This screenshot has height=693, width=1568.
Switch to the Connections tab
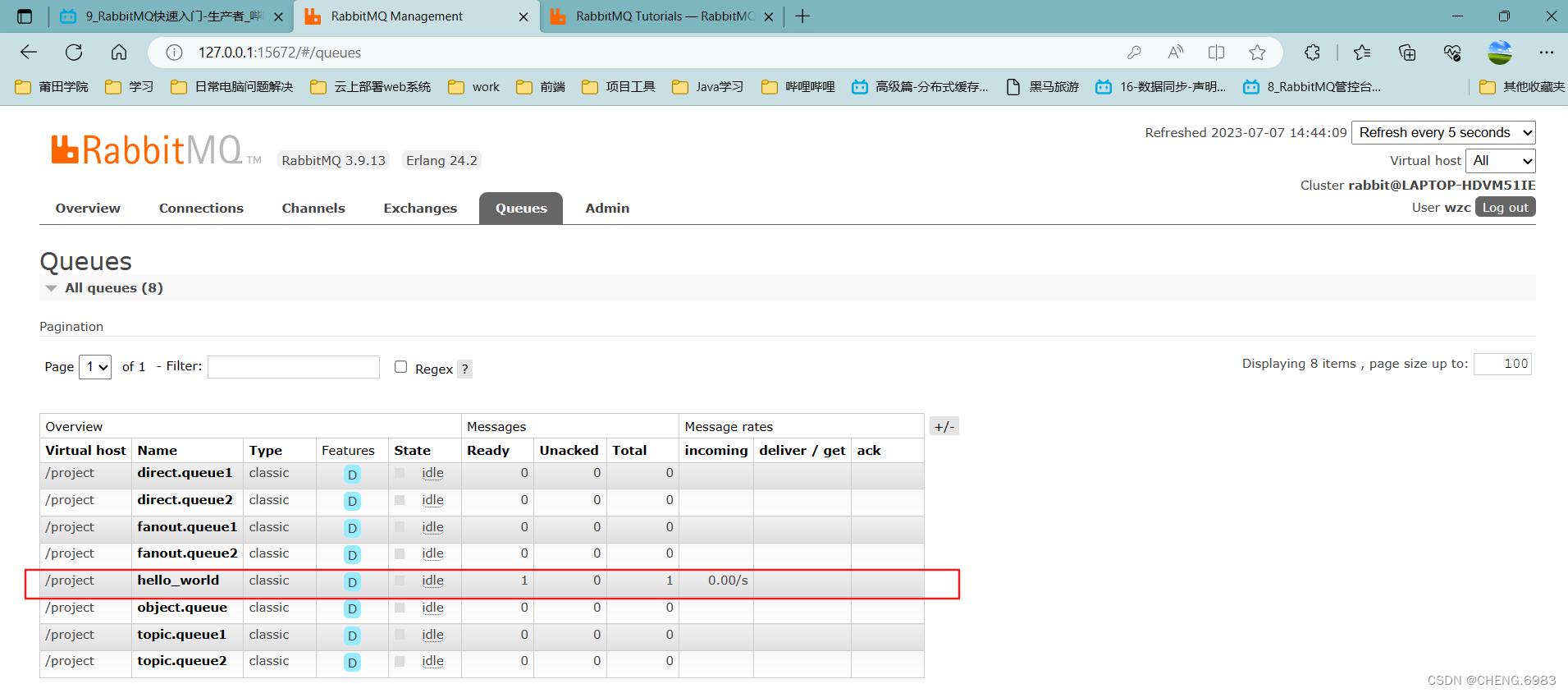point(201,209)
